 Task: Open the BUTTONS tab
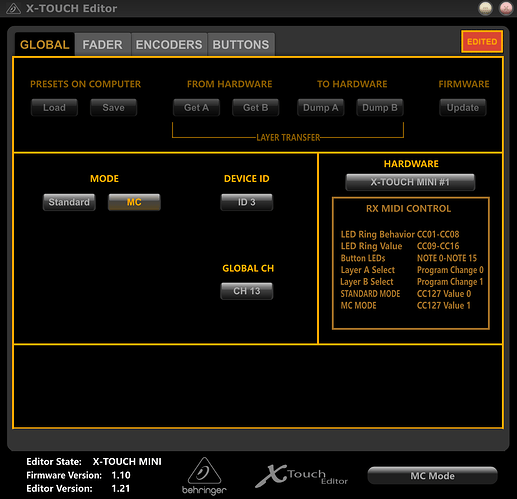(x=241, y=44)
